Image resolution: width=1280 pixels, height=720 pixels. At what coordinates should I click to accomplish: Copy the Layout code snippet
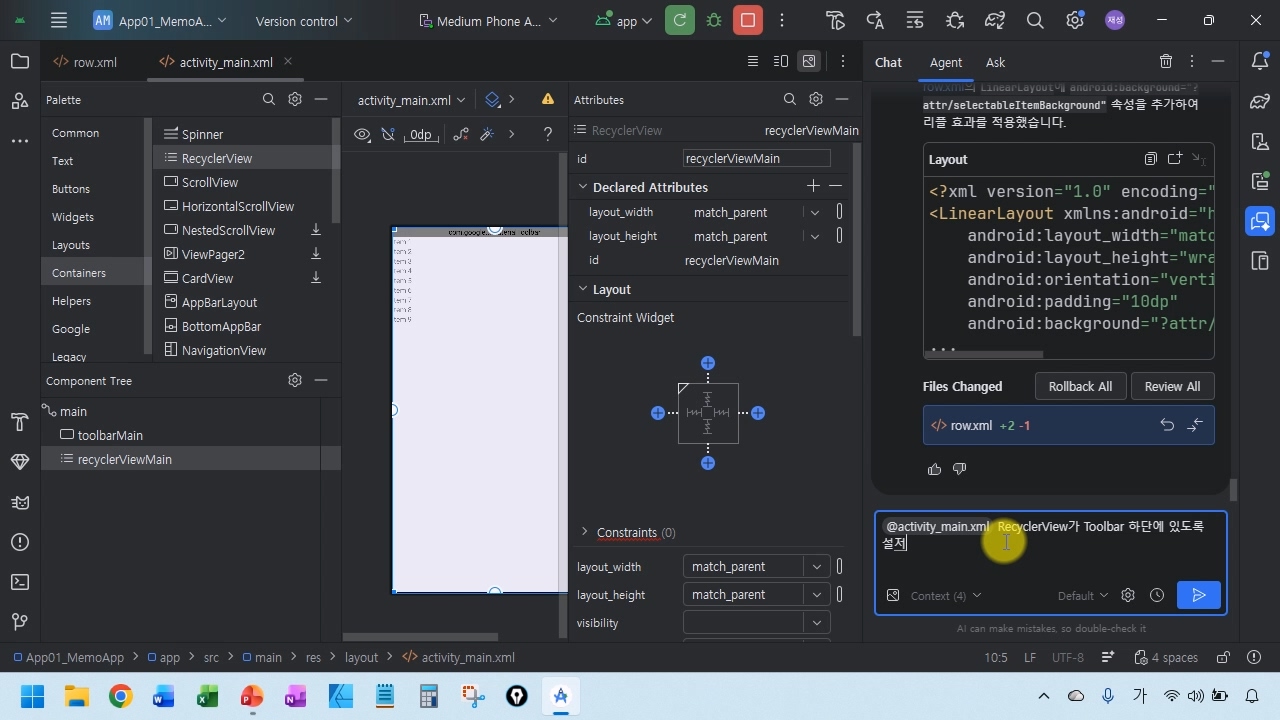[x=1151, y=159]
